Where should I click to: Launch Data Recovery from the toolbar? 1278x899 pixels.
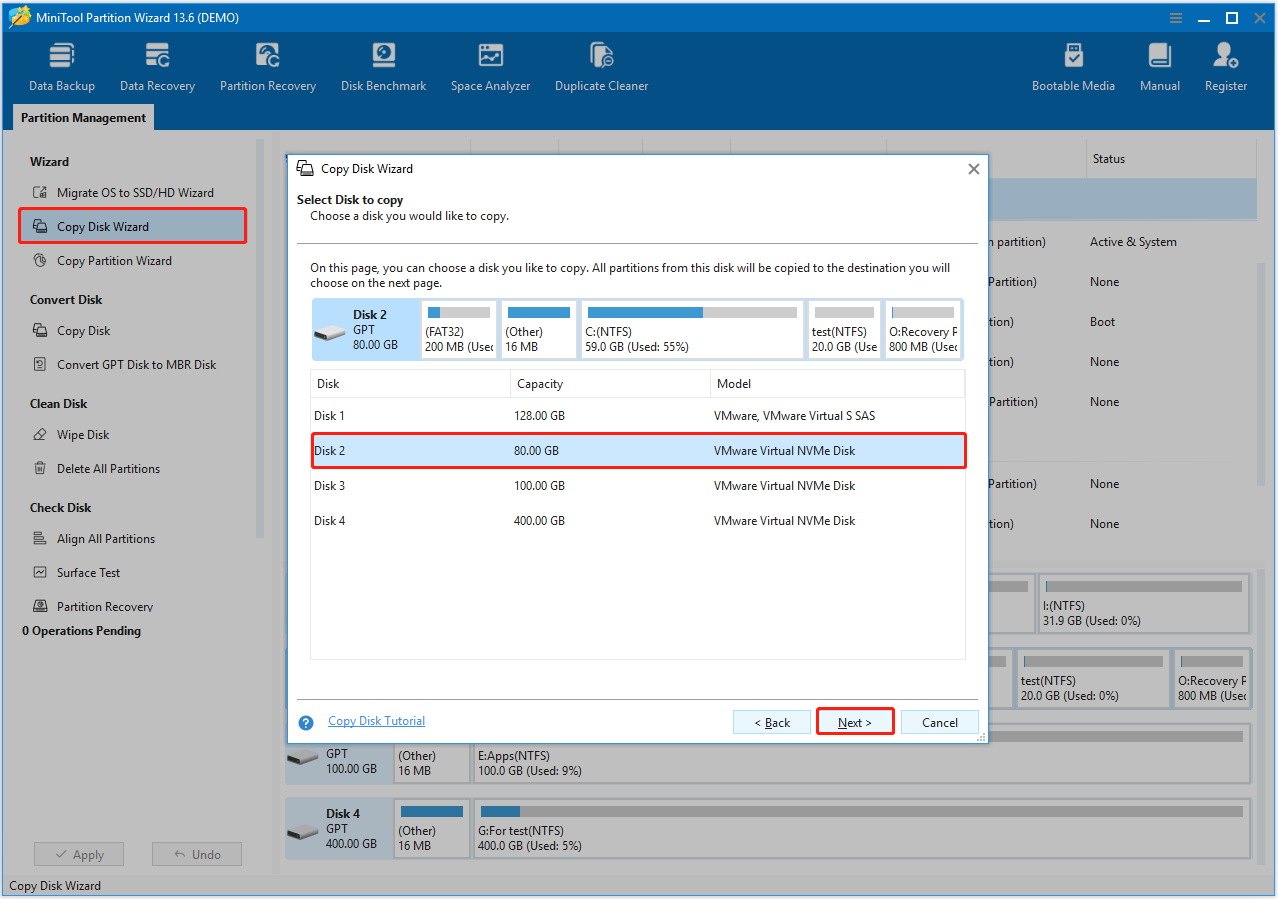[x=157, y=68]
